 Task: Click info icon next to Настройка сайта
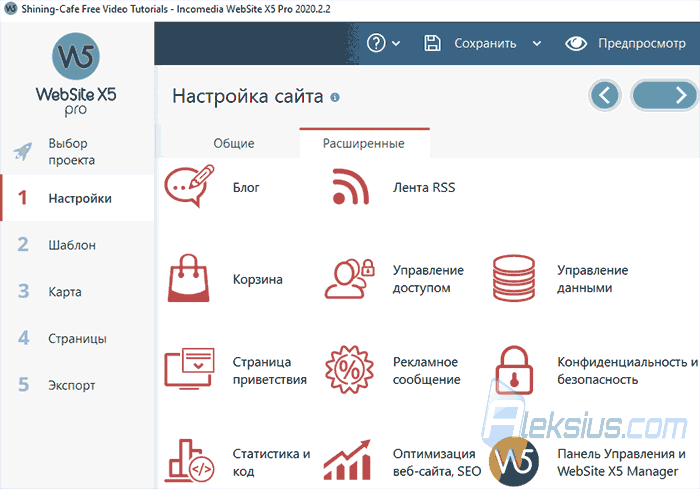point(335,97)
